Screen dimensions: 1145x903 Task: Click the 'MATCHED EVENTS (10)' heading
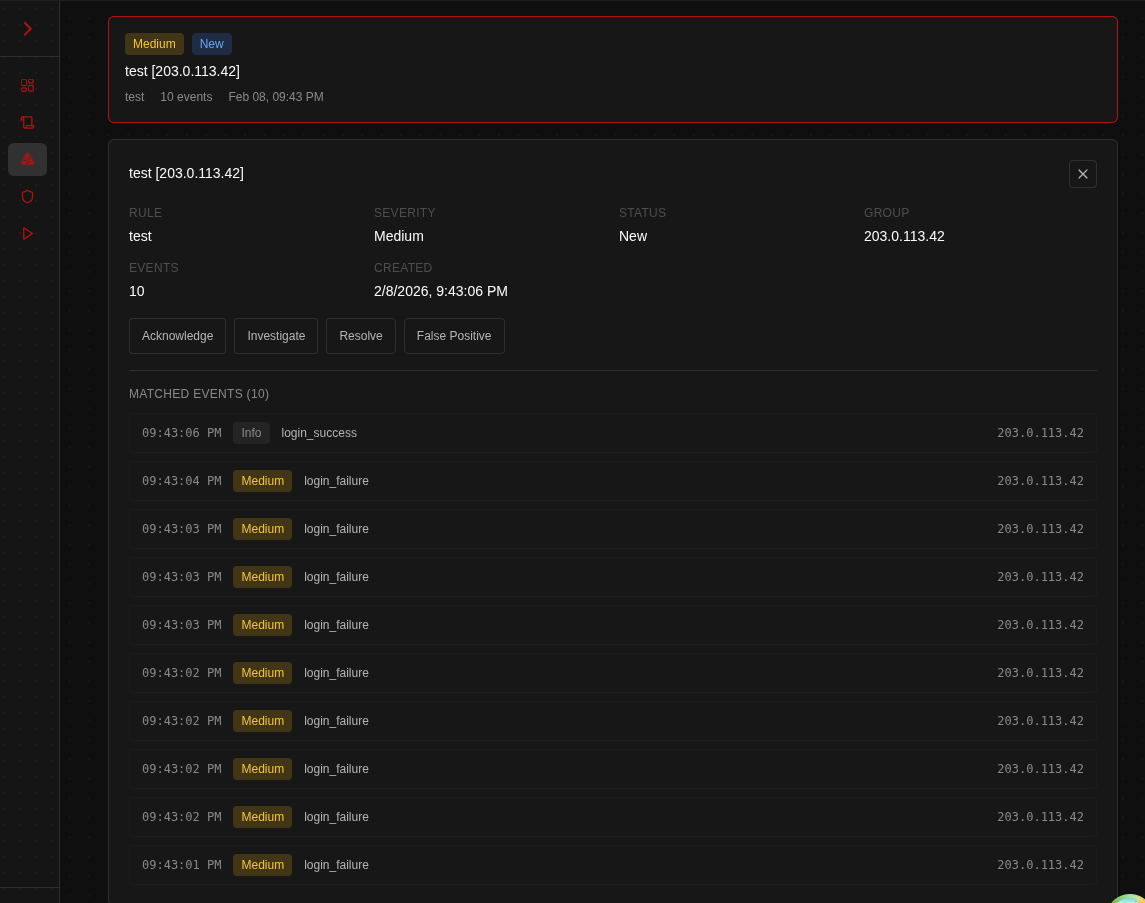199,393
